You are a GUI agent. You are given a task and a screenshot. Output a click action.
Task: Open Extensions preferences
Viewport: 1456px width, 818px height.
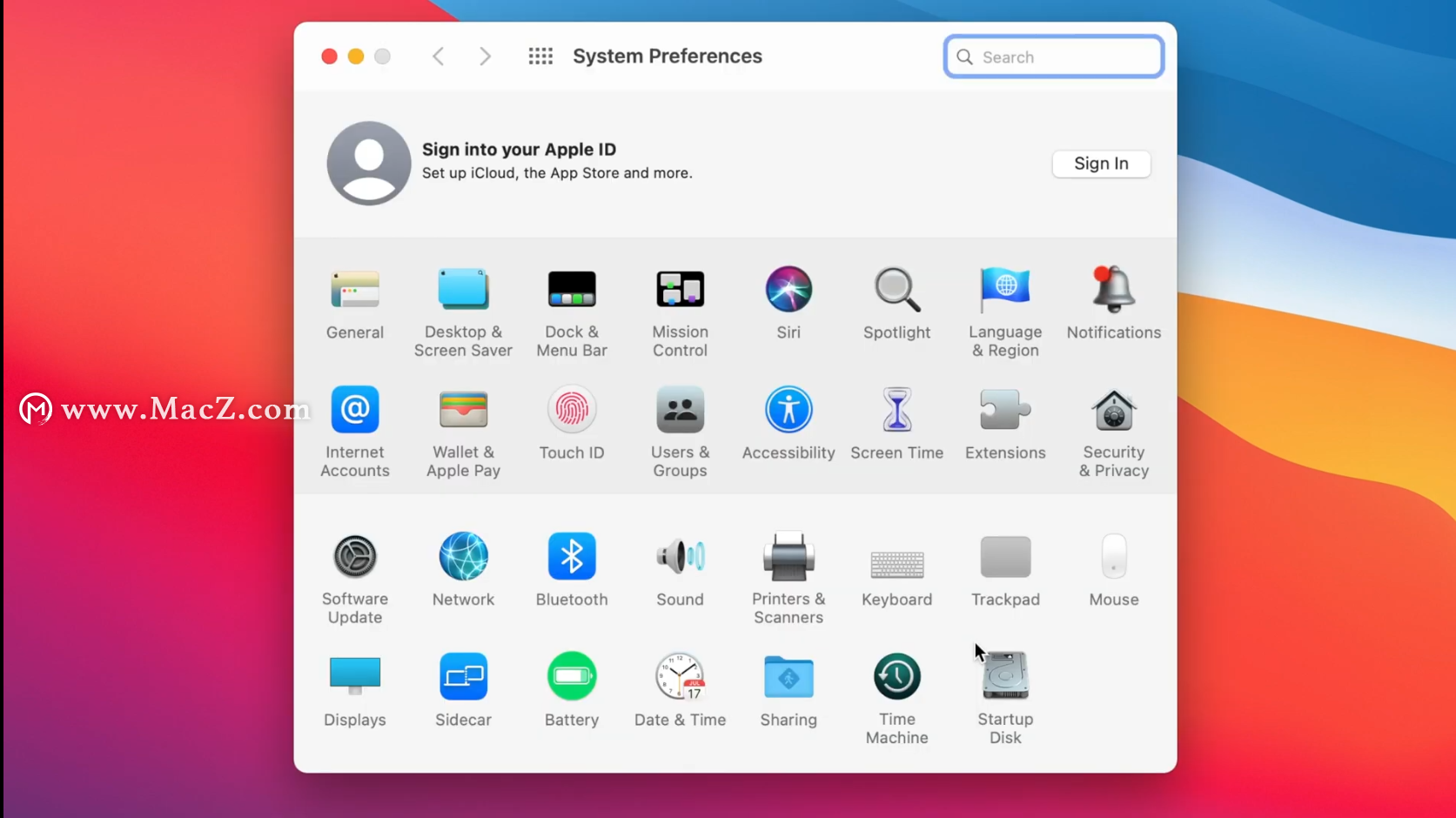(1005, 410)
